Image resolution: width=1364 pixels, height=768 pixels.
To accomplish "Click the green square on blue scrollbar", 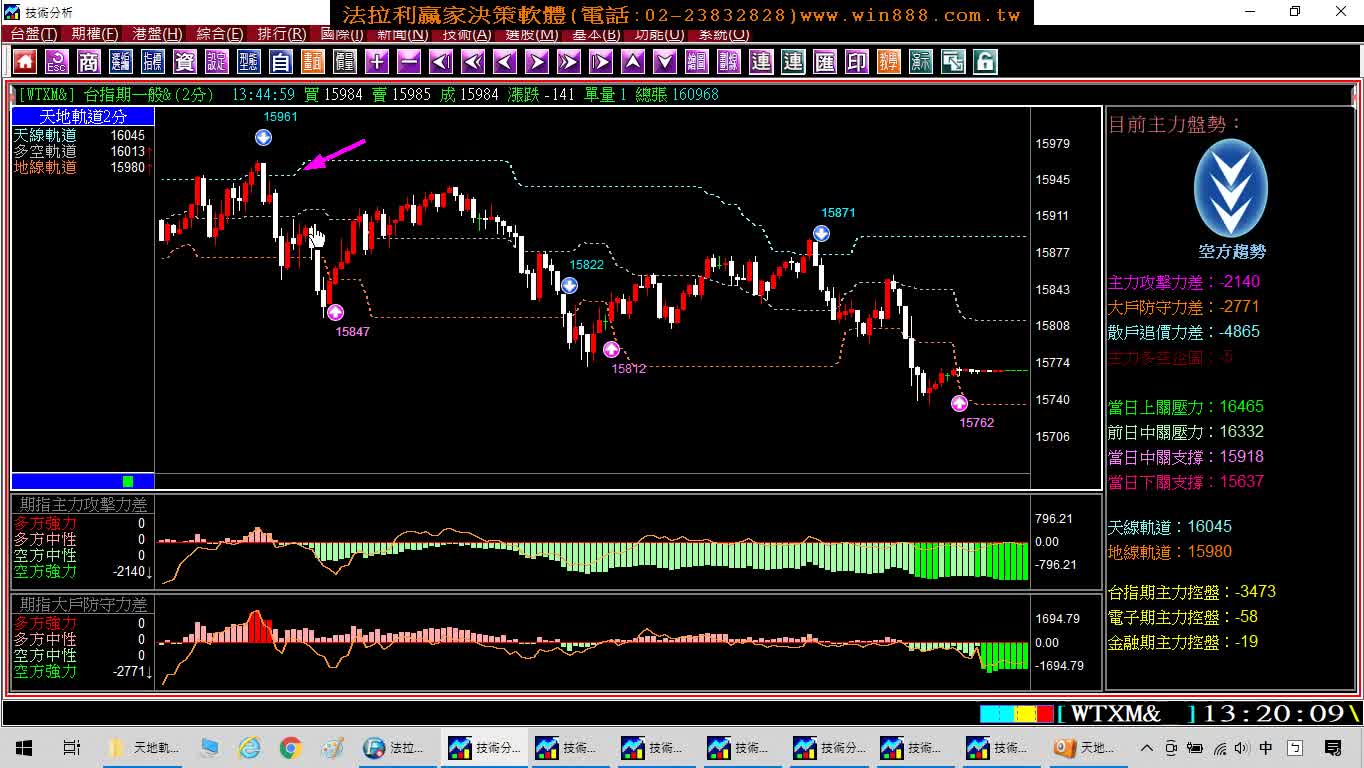I will tap(128, 481).
